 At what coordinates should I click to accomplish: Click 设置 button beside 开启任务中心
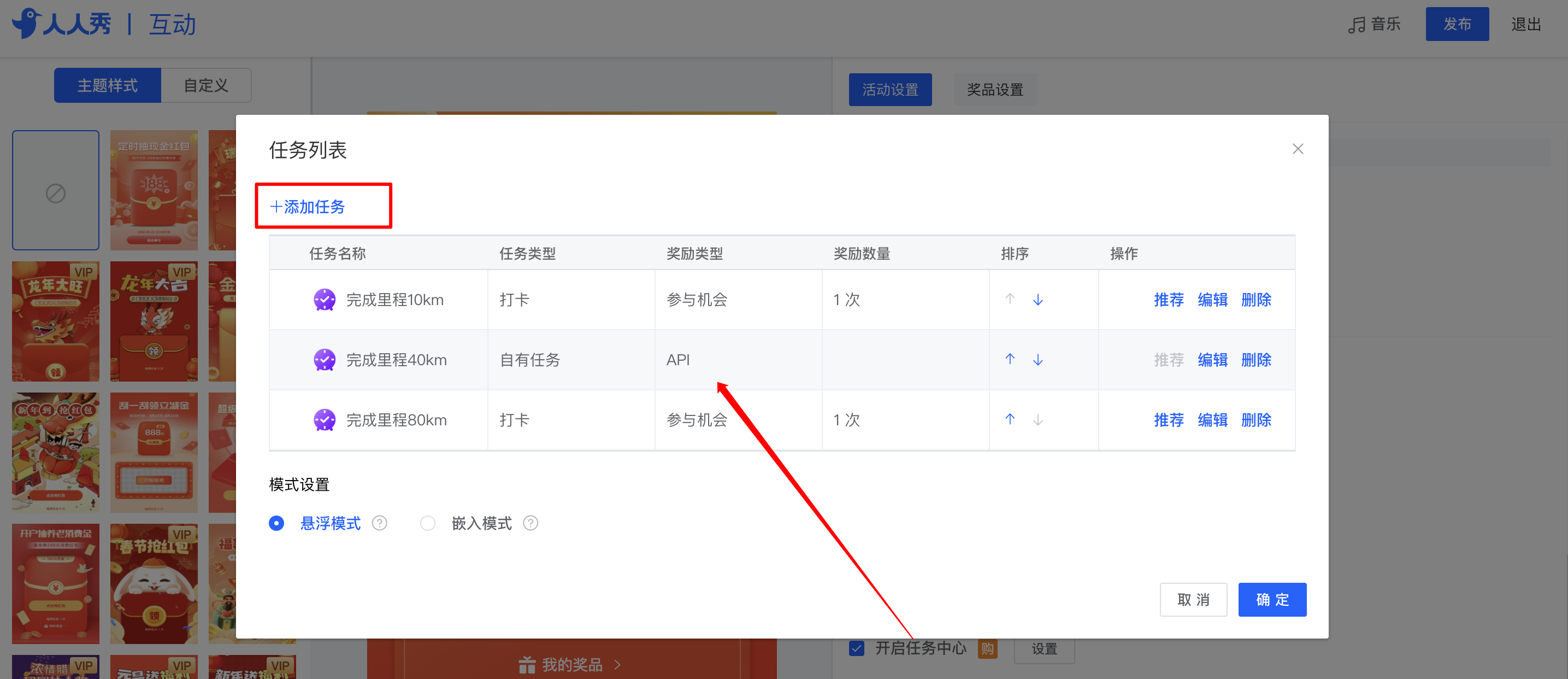[x=1044, y=649]
